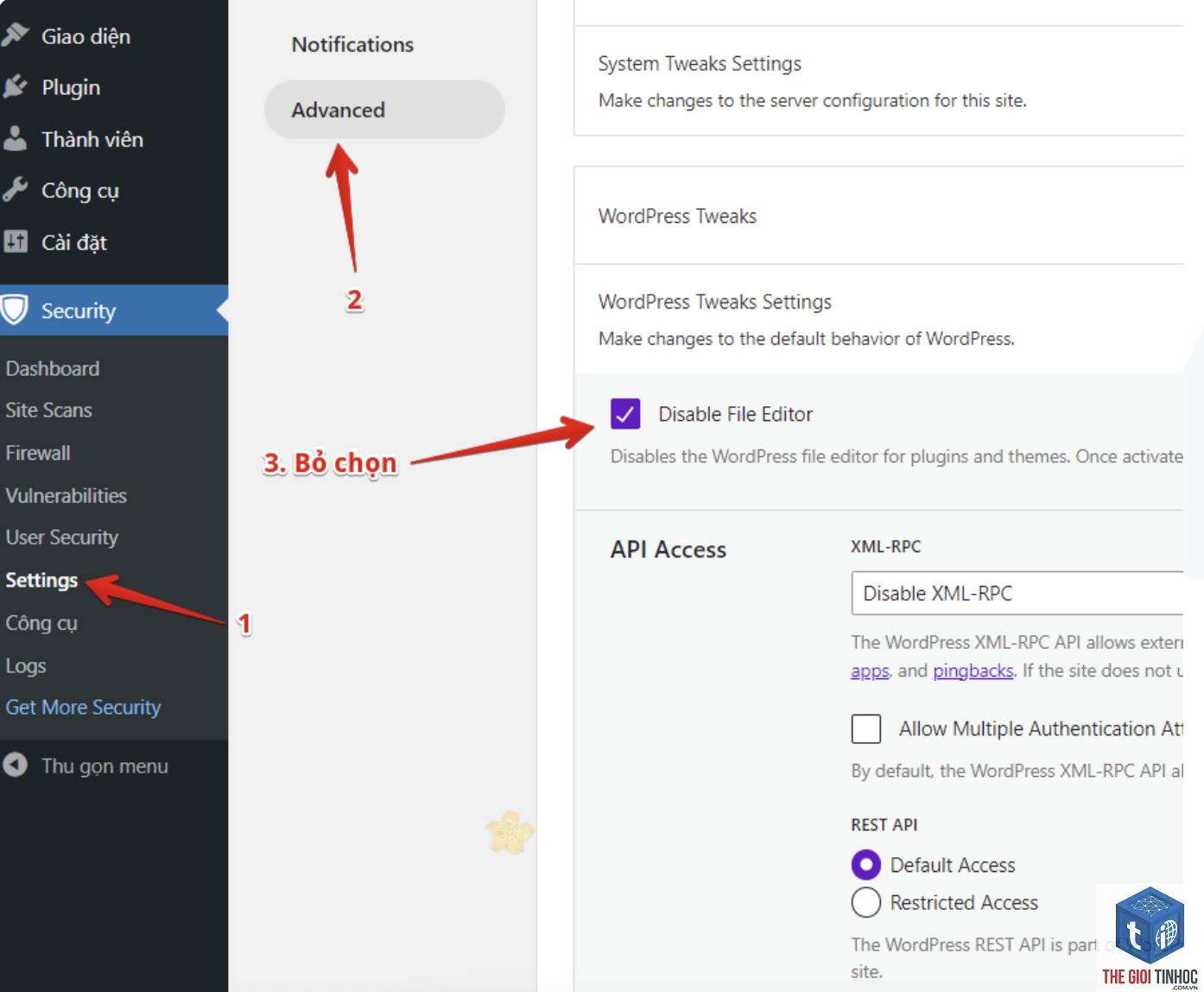The width and height of the screenshot is (1204, 992).
Task: Click the Giao diện brush icon
Action: [15, 35]
